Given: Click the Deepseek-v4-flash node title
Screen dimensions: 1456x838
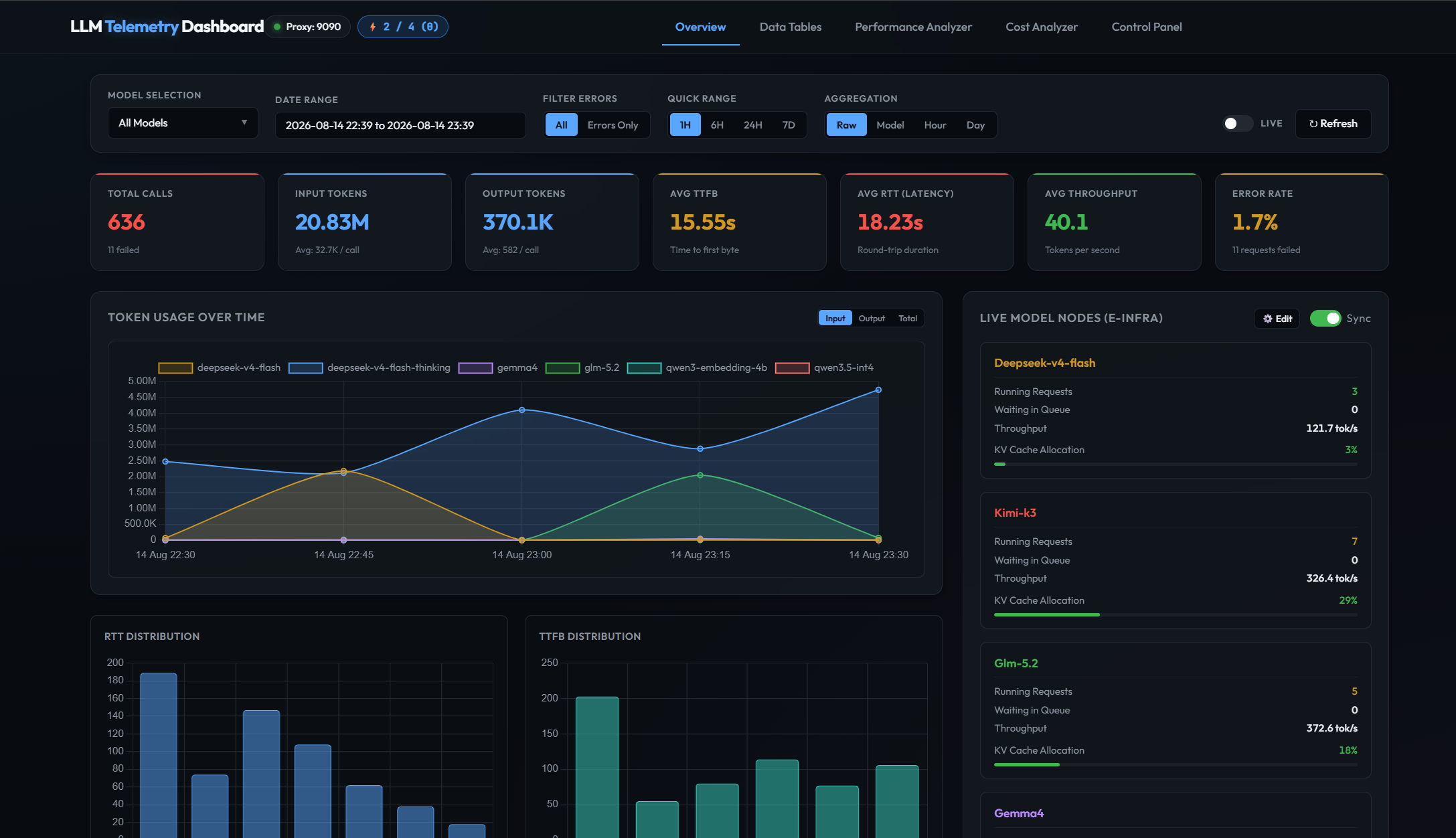Looking at the screenshot, I should coord(1044,363).
